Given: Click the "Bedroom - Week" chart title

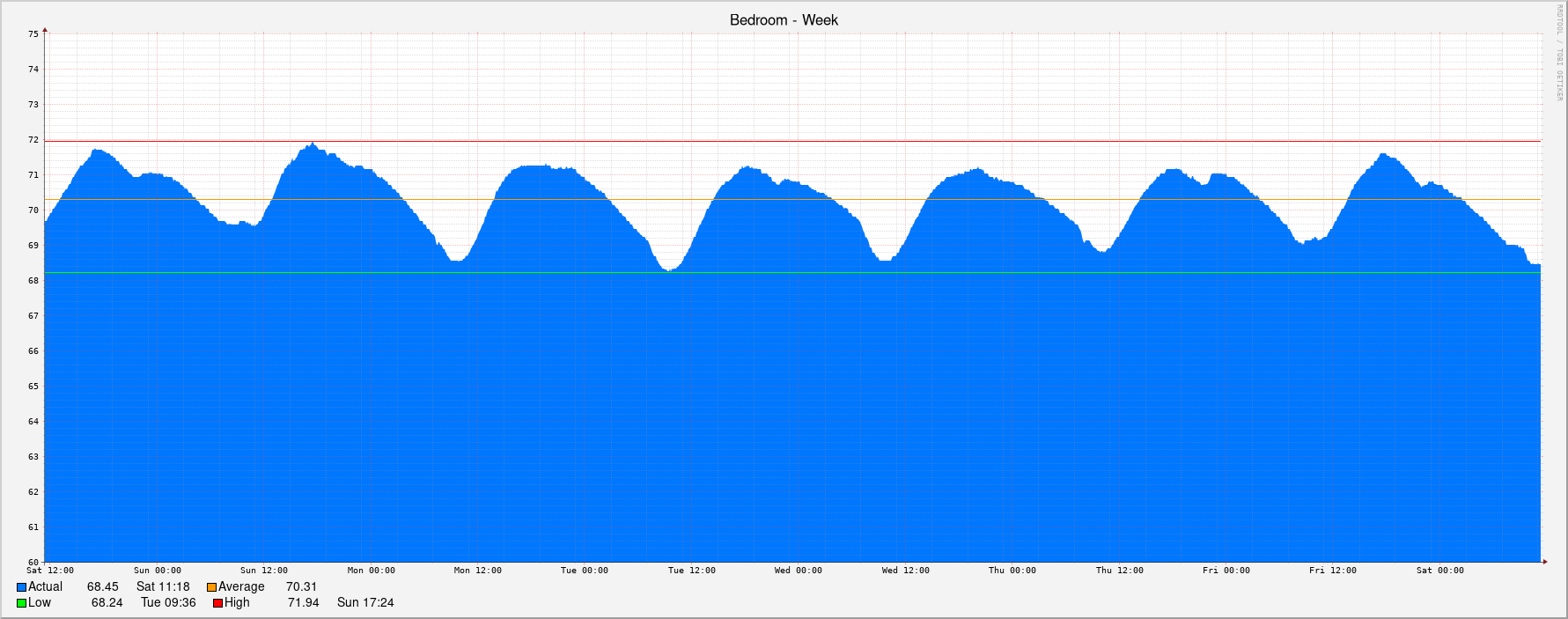Looking at the screenshot, I should [784, 20].
